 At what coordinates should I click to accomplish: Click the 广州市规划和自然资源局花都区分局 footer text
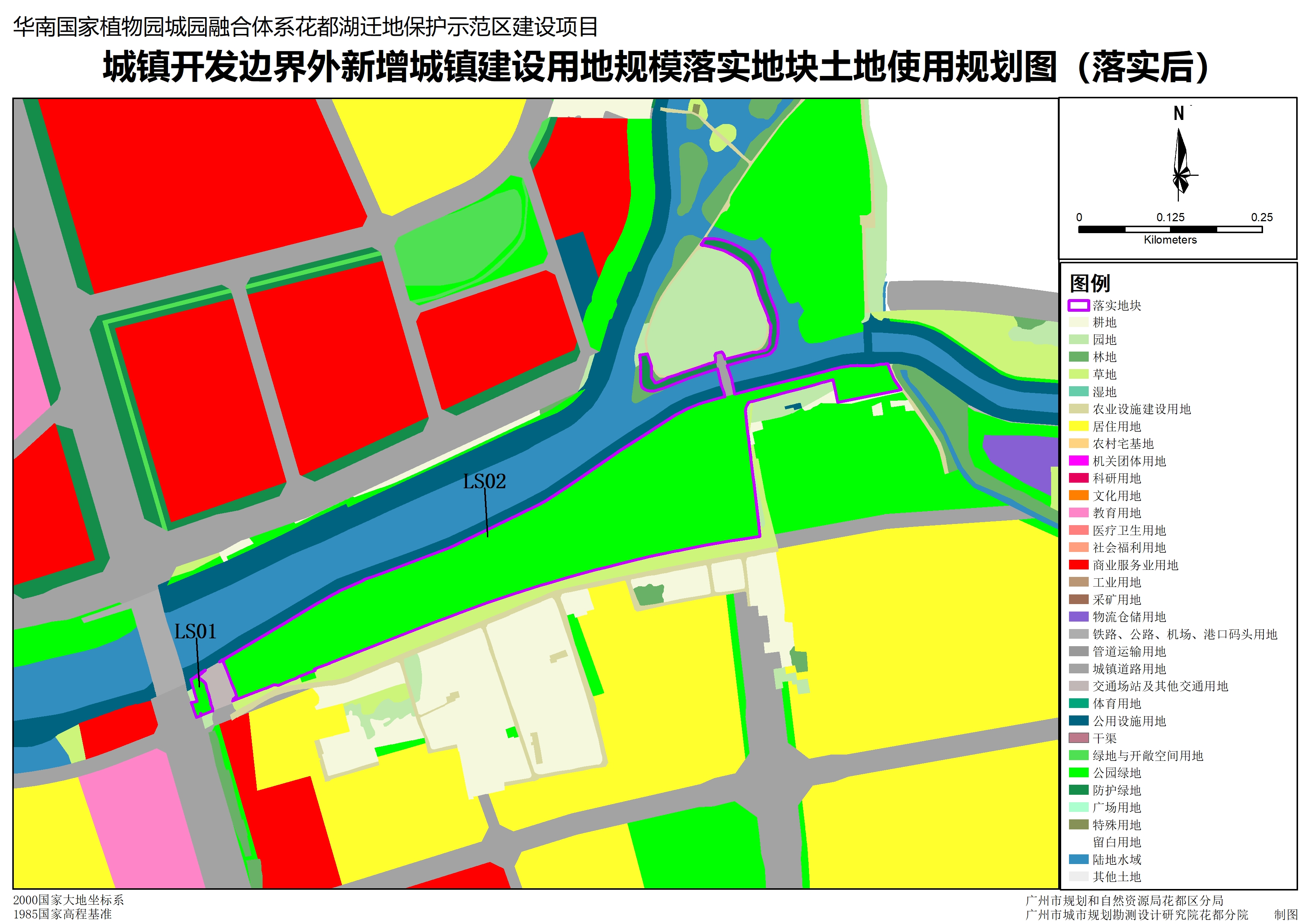pyautogui.click(x=1124, y=901)
